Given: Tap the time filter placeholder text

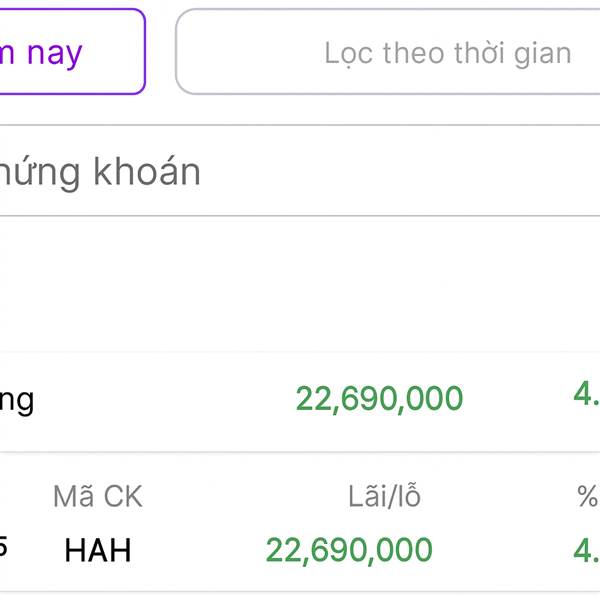Looking at the screenshot, I should coord(447,53).
